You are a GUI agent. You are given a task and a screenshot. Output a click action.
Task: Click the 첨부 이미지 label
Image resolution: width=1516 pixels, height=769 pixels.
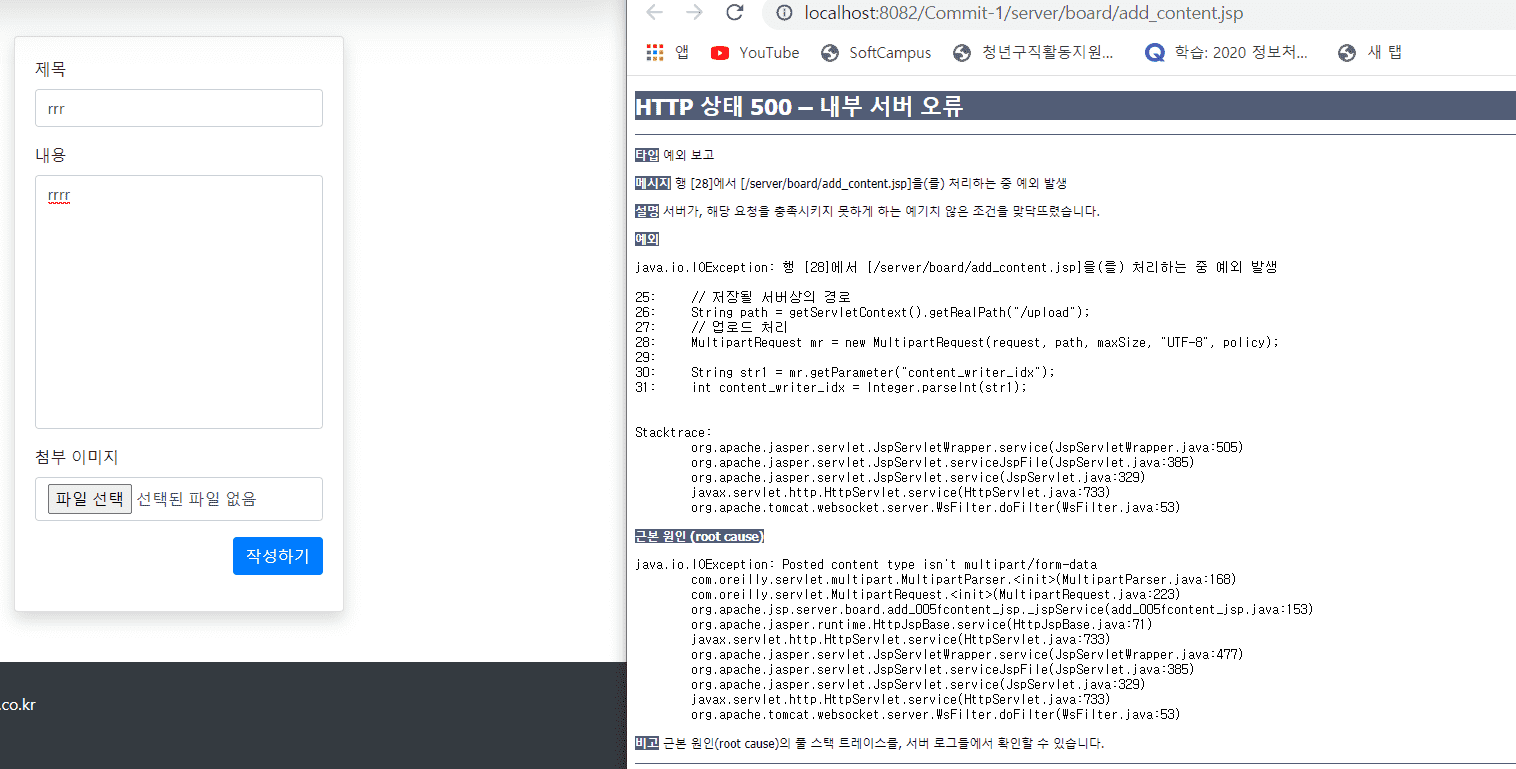click(76, 457)
